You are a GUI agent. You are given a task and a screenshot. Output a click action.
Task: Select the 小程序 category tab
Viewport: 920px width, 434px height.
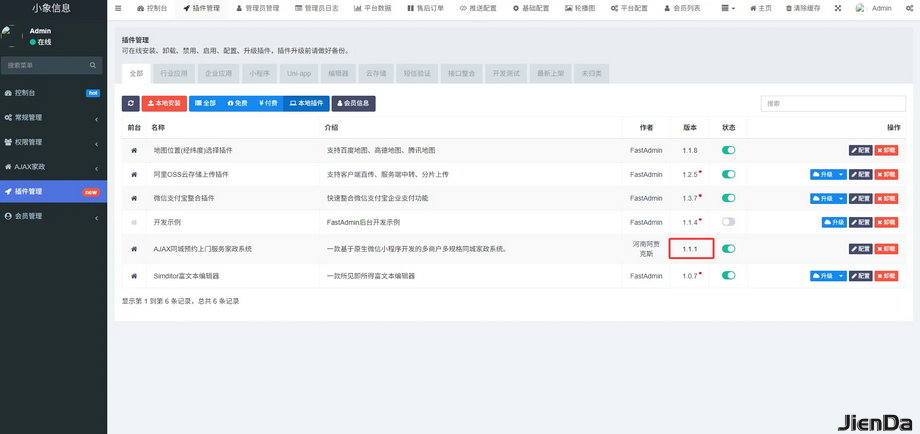pos(259,74)
